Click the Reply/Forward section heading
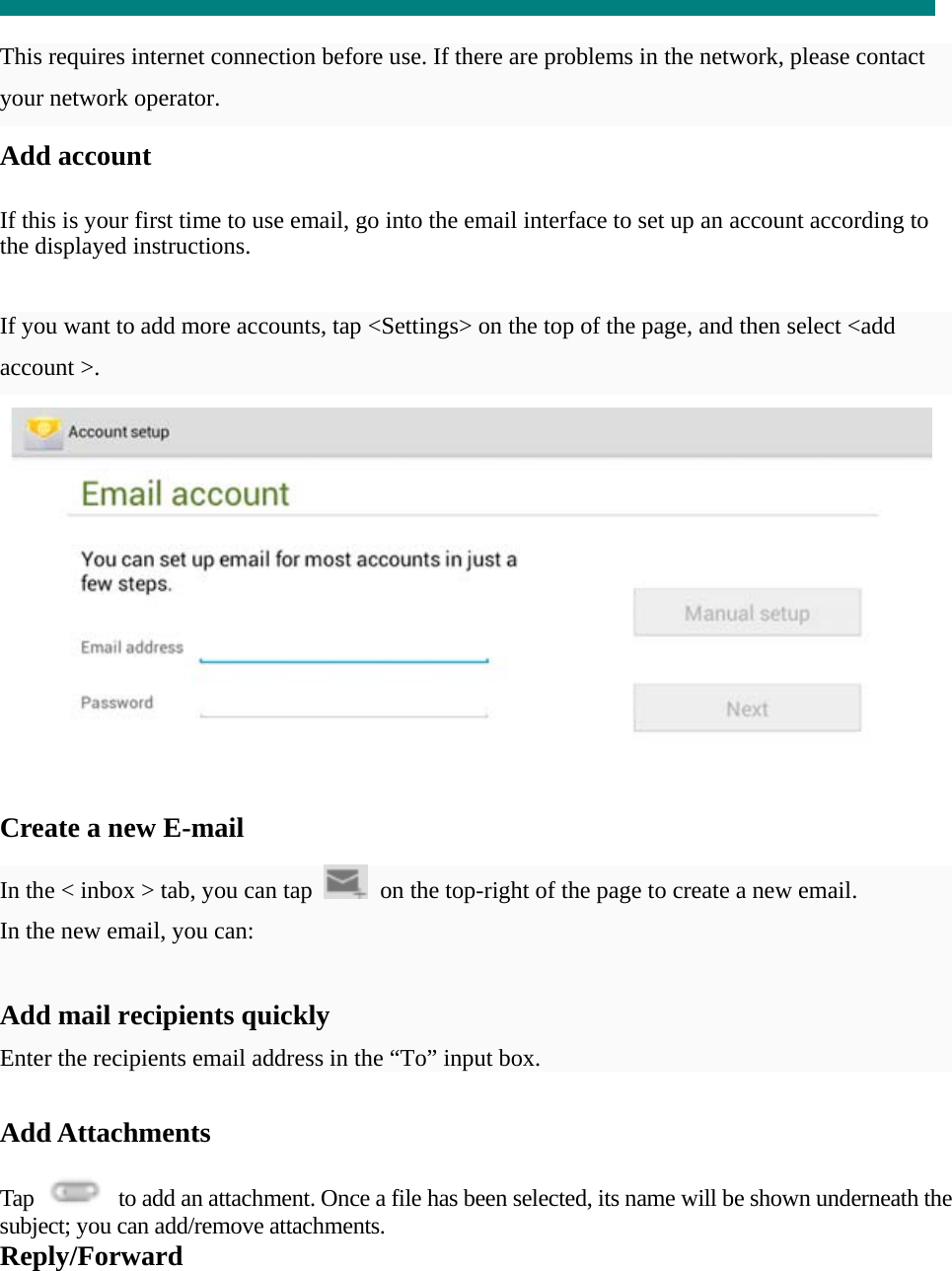Screen dimensions: 952x1271 92,1255
